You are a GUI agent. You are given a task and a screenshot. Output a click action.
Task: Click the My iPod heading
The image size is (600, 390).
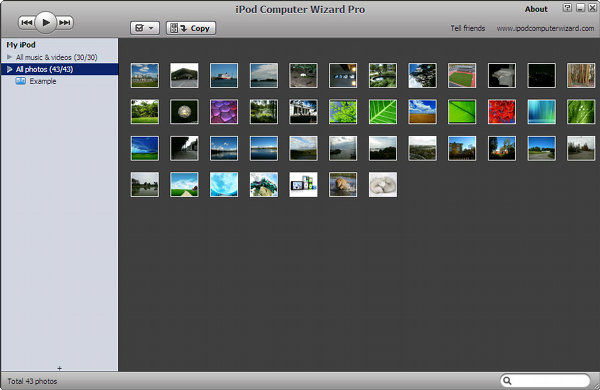[21, 45]
